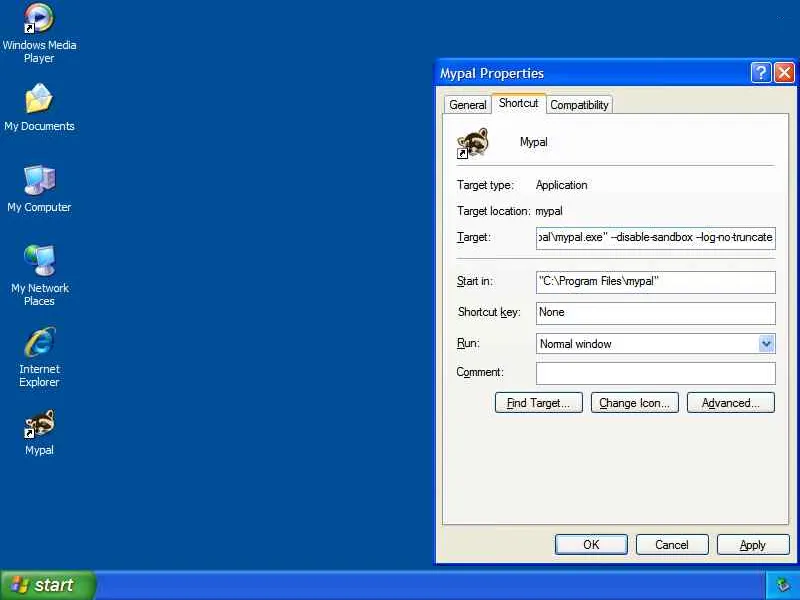Click into the Target text field
Viewport: 800px width, 600px height.
tap(656, 238)
